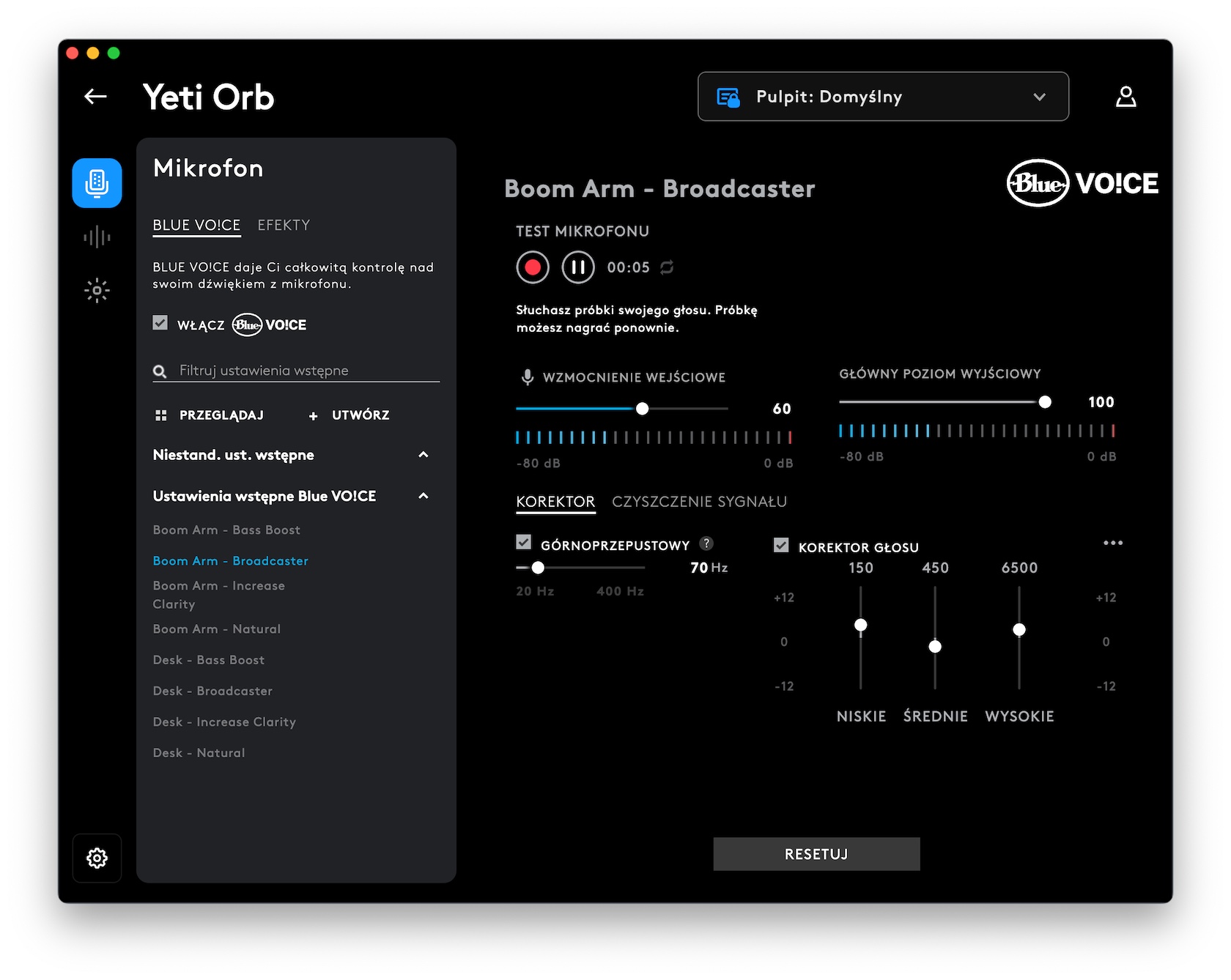Viewport: 1231px width, 980px height.
Task: Toggle the Korektor głosu checkbox
Action: pyautogui.click(x=781, y=546)
